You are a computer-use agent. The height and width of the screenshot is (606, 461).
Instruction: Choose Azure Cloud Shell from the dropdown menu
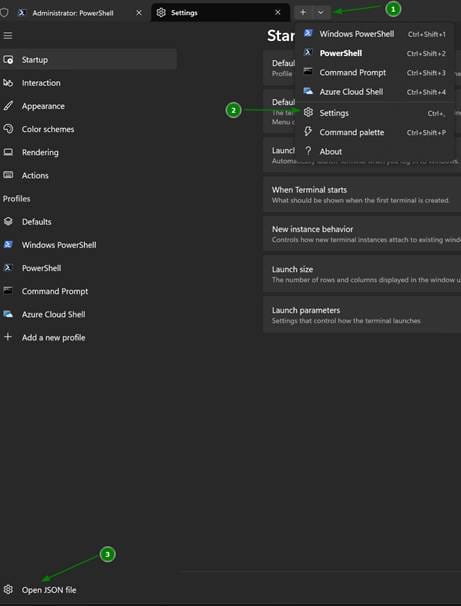point(374,92)
